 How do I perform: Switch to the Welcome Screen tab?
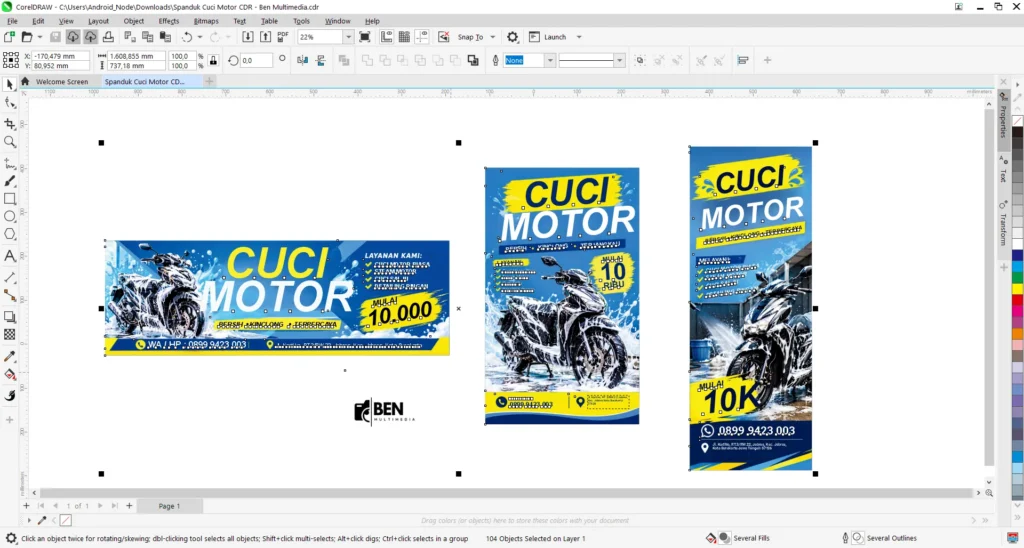62,82
